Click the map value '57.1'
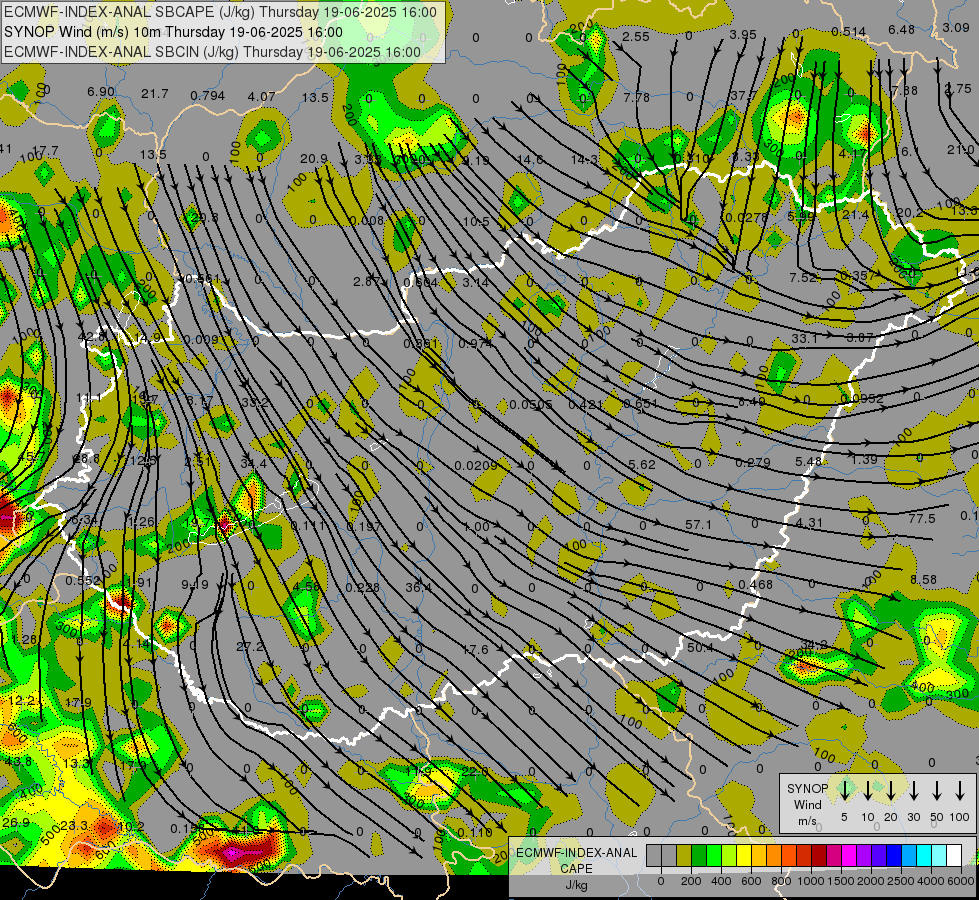Screen dimensions: 979x900 (x=698, y=525)
